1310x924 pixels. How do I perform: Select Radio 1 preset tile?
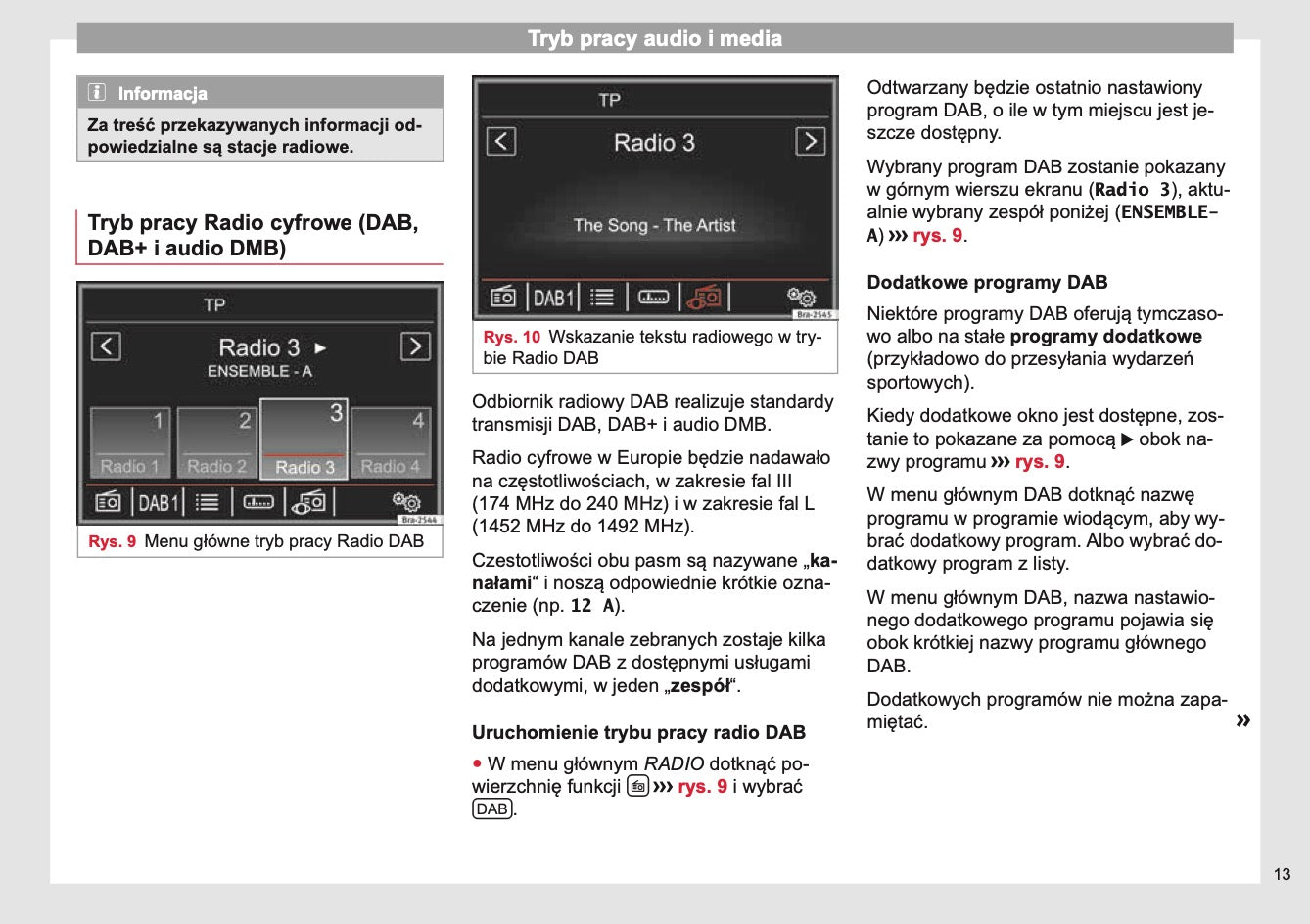[130, 443]
